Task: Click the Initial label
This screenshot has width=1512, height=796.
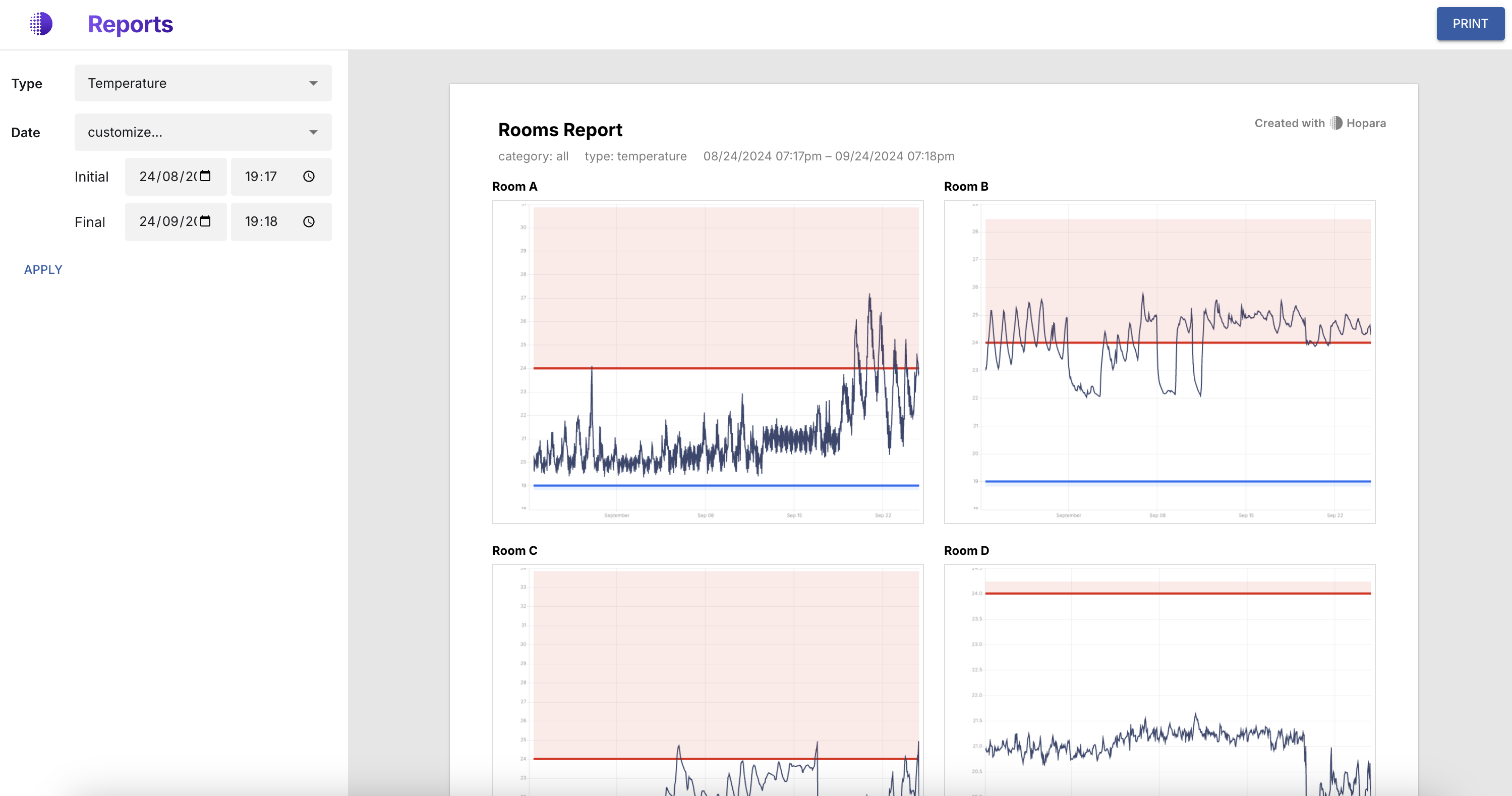Action: (92, 177)
